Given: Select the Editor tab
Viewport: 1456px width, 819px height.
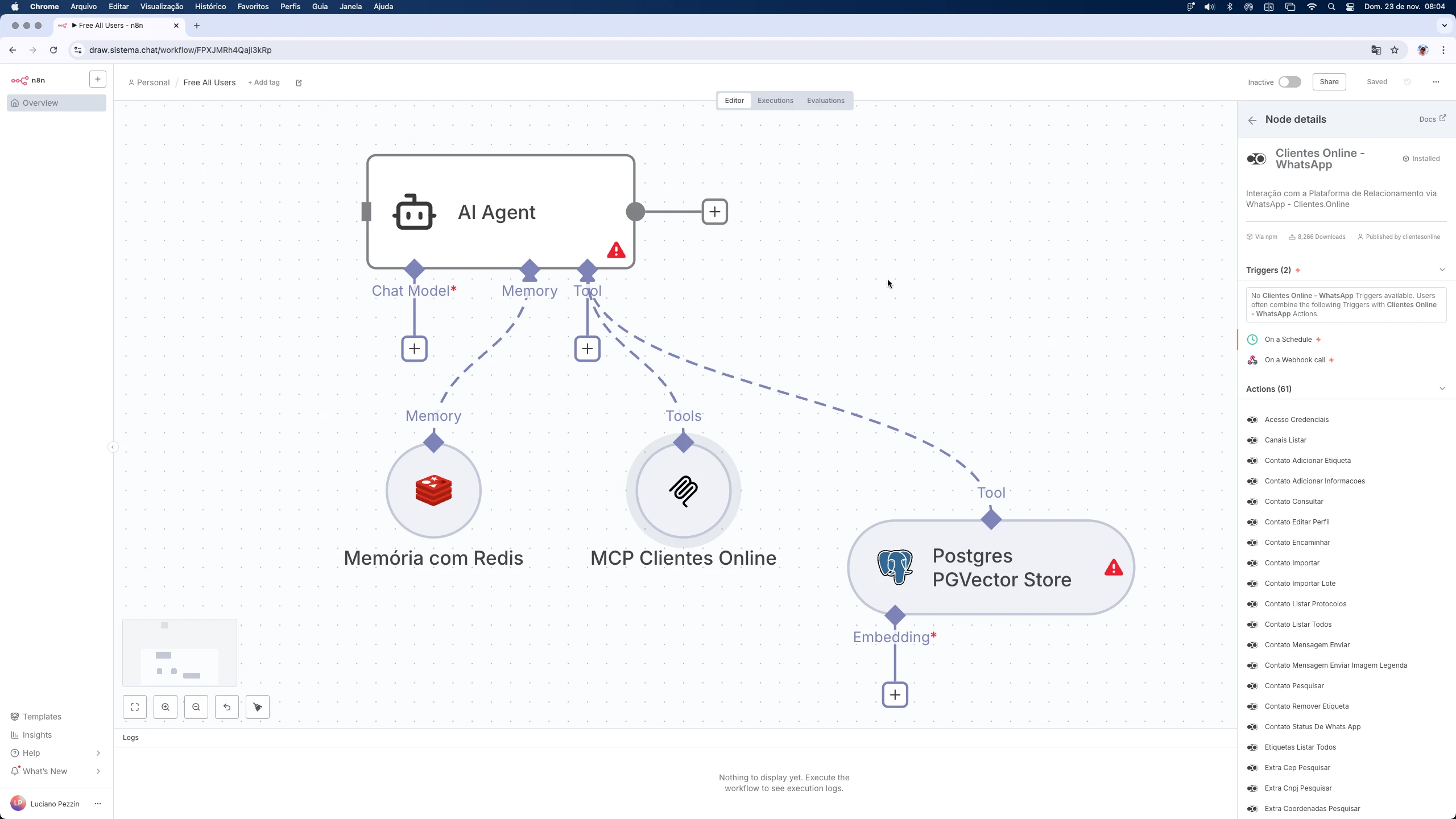Looking at the screenshot, I should pyautogui.click(x=734, y=101).
